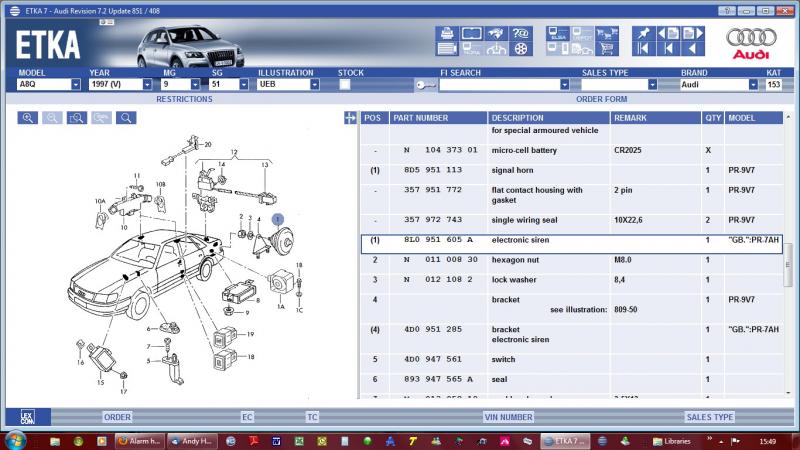Open the single shopping cart icon
800x450 pixels.
(x=606, y=49)
